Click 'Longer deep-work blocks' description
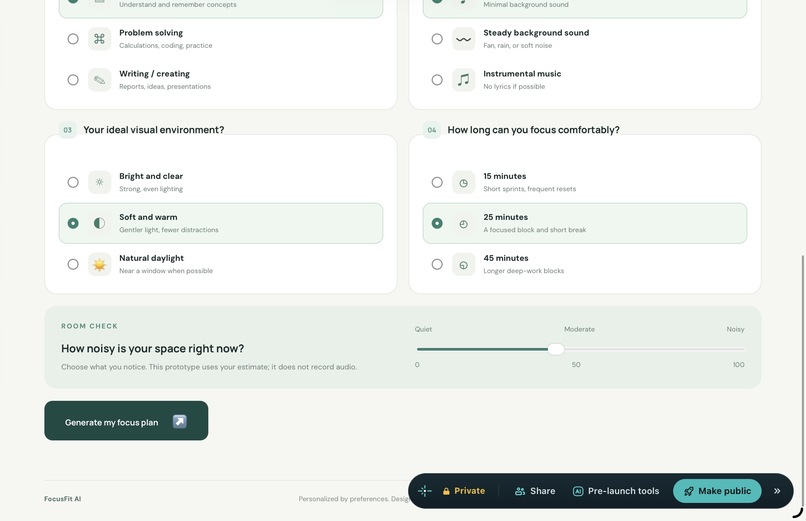 [x=523, y=271]
